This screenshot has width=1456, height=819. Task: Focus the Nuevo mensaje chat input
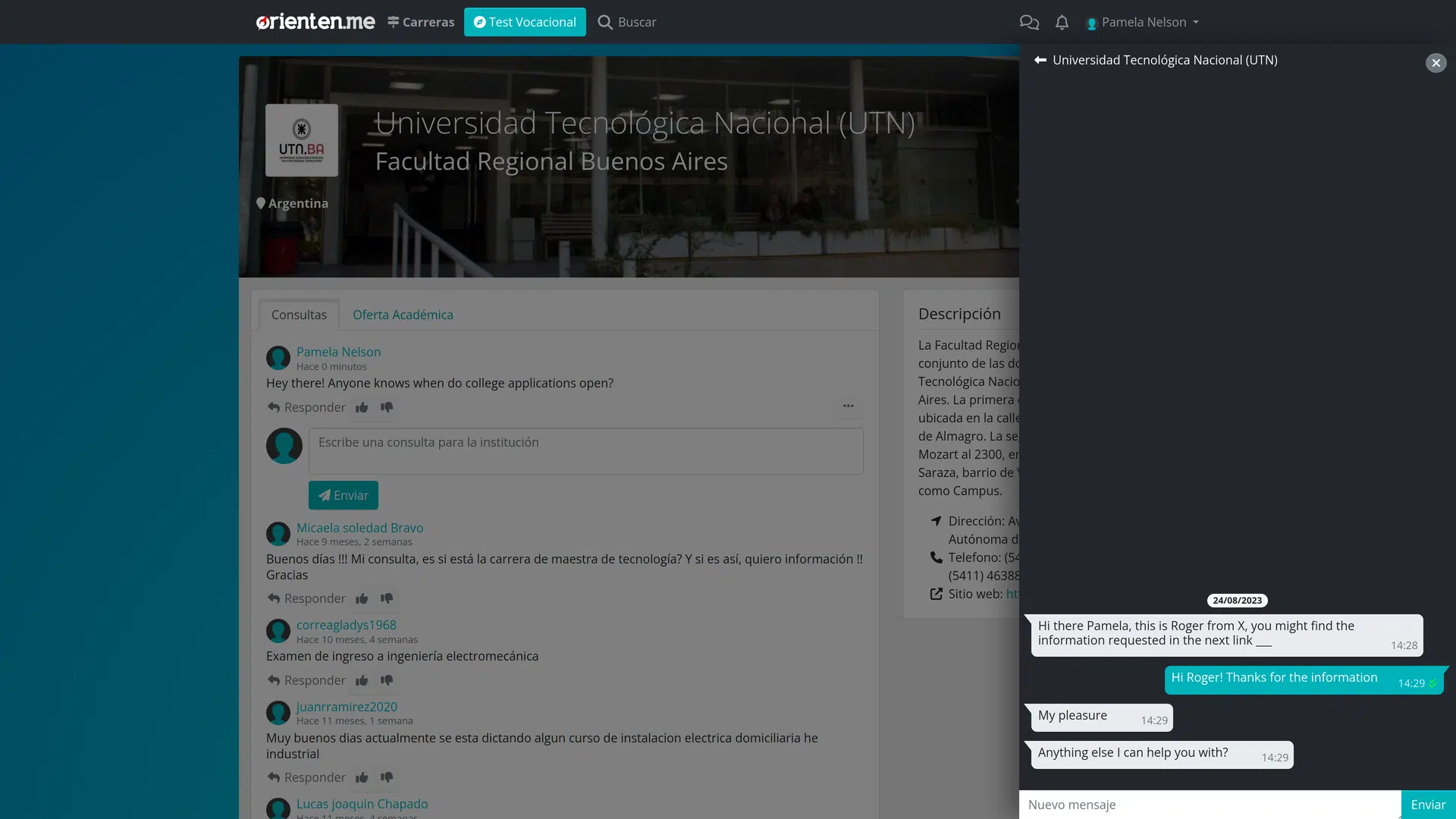point(1210,805)
